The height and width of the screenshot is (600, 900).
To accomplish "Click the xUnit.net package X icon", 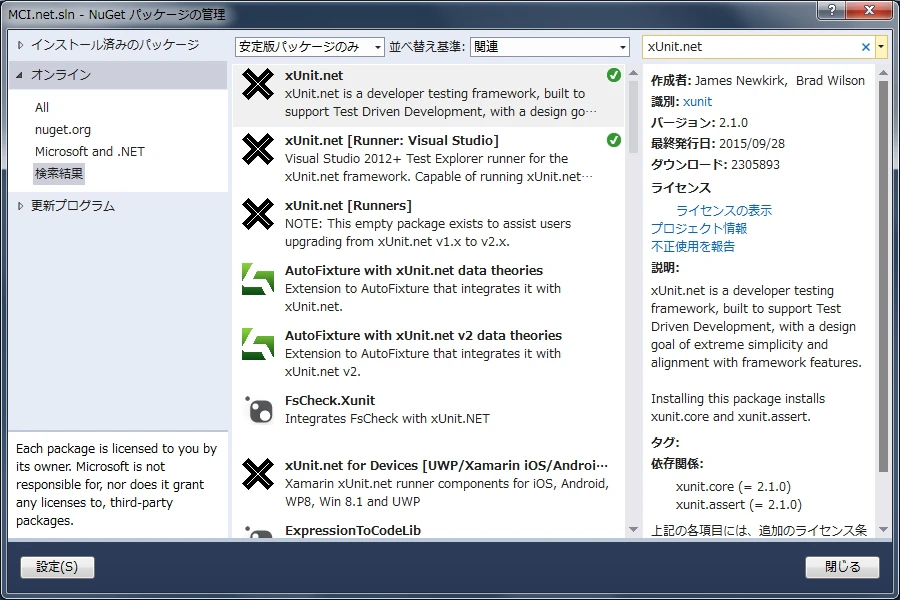I will coord(258,84).
